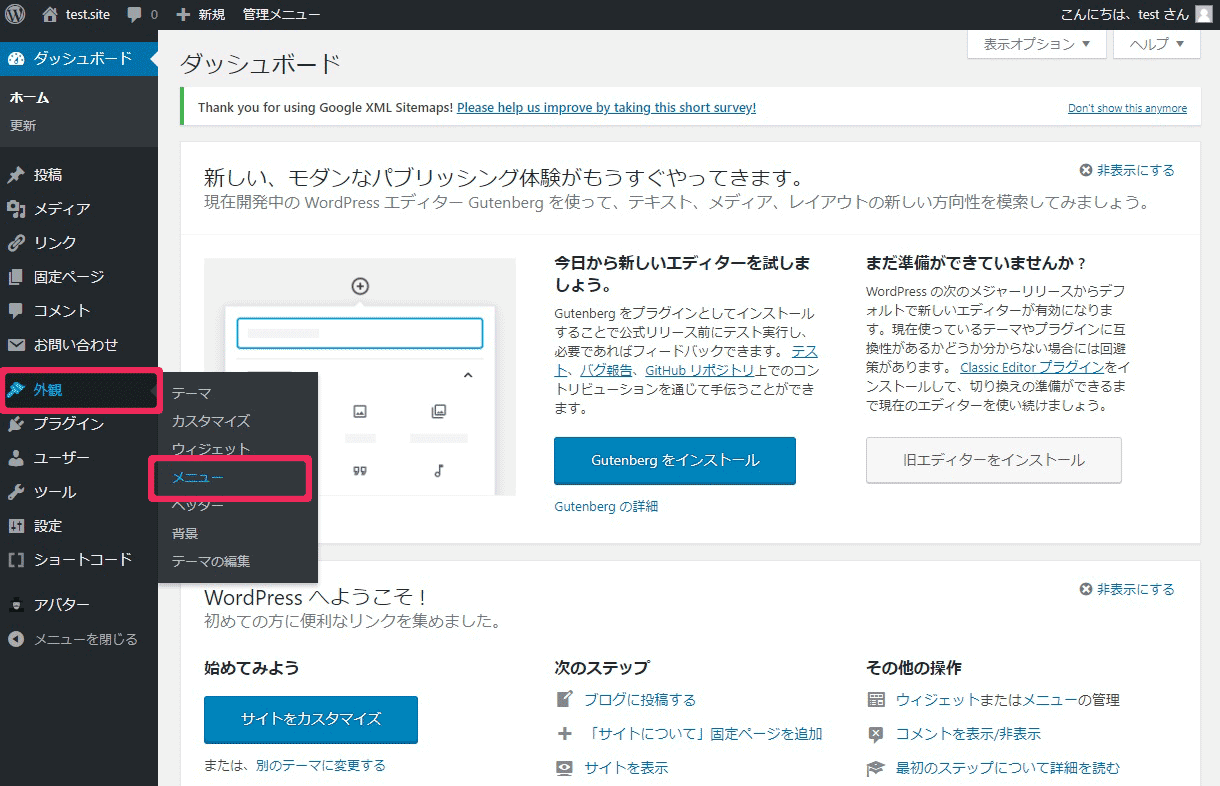Dismiss the Gutenberg panel via 非表示にする

[1127, 170]
